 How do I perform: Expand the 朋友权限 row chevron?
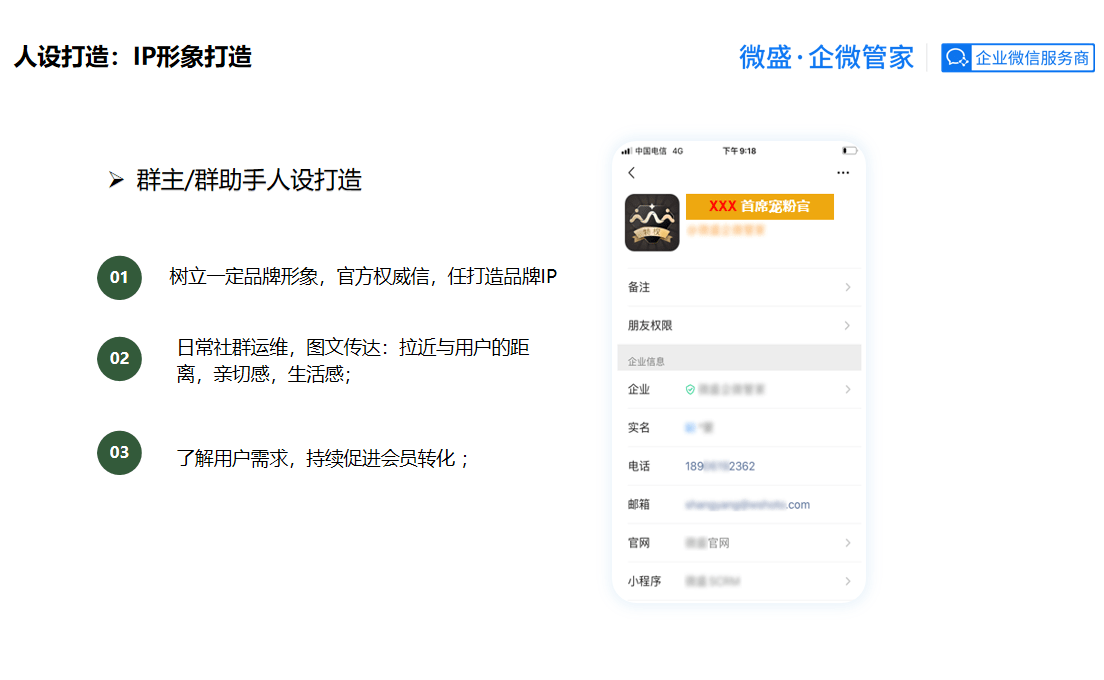click(848, 326)
